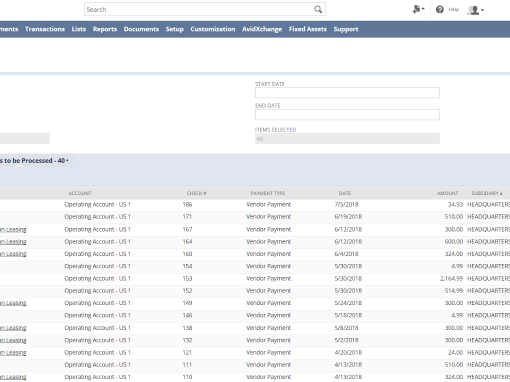Sort by the Date column header
This screenshot has height=382, width=510.
tap(345, 193)
